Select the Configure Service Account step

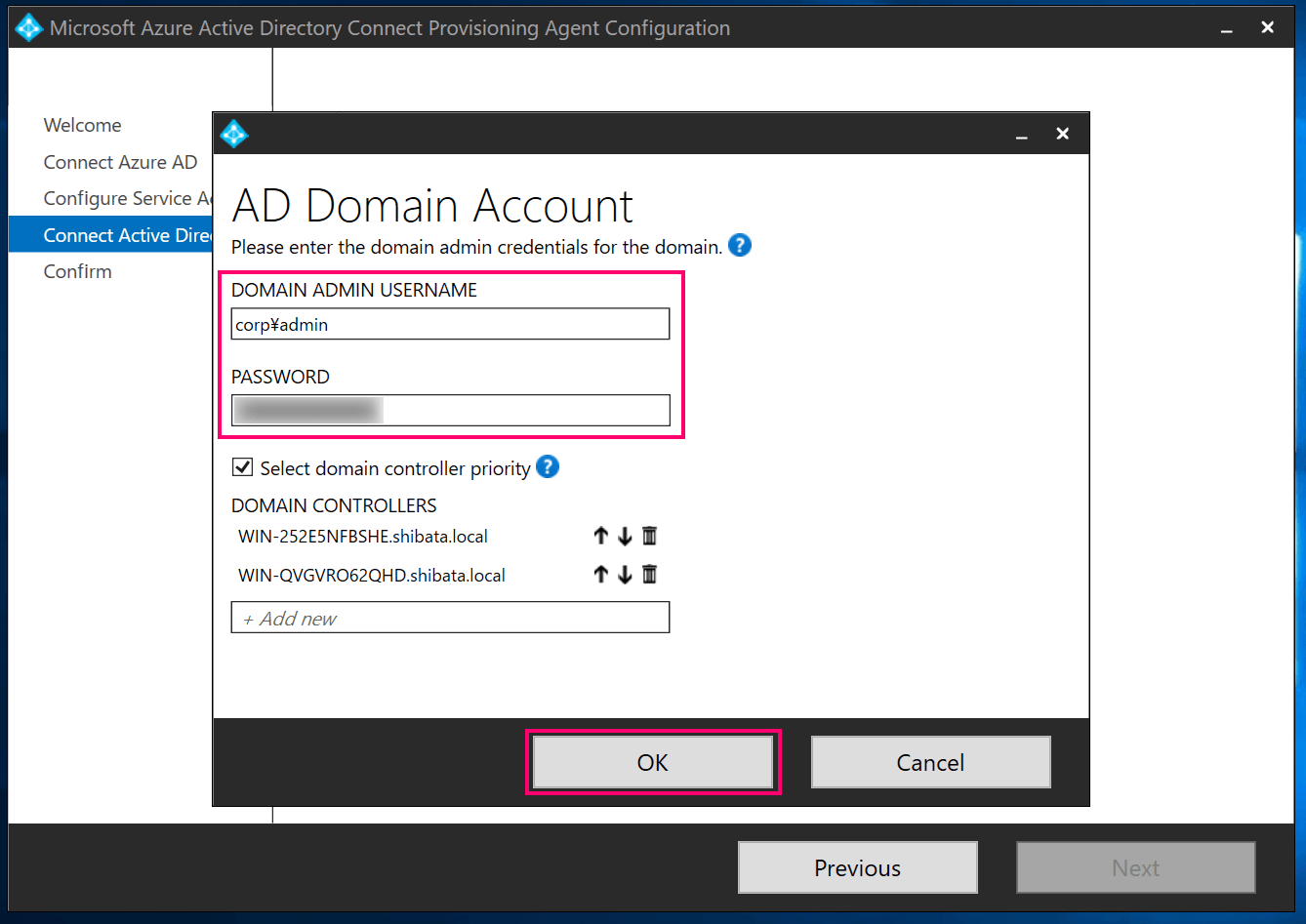tap(126, 198)
